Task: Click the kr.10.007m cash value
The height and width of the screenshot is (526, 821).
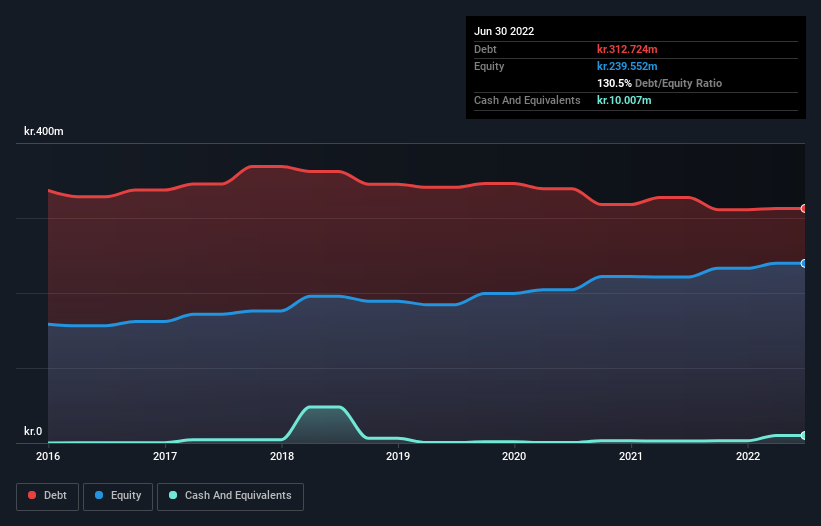Action: coord(624,100)
